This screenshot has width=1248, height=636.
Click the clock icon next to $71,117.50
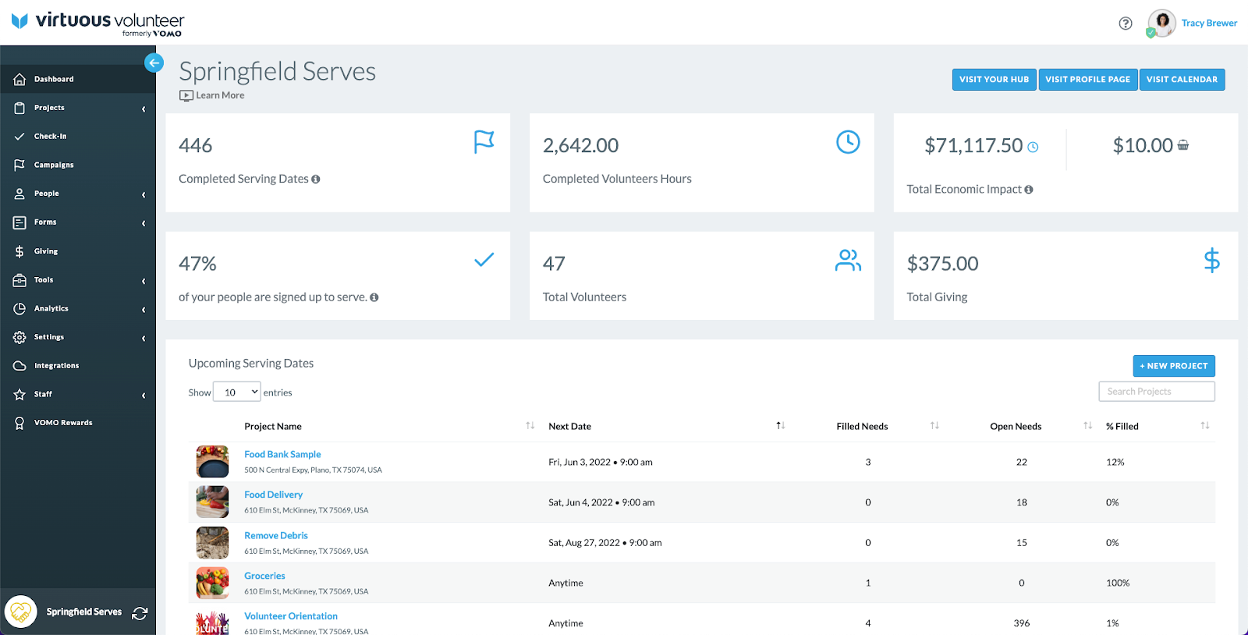coord(1033,147)
